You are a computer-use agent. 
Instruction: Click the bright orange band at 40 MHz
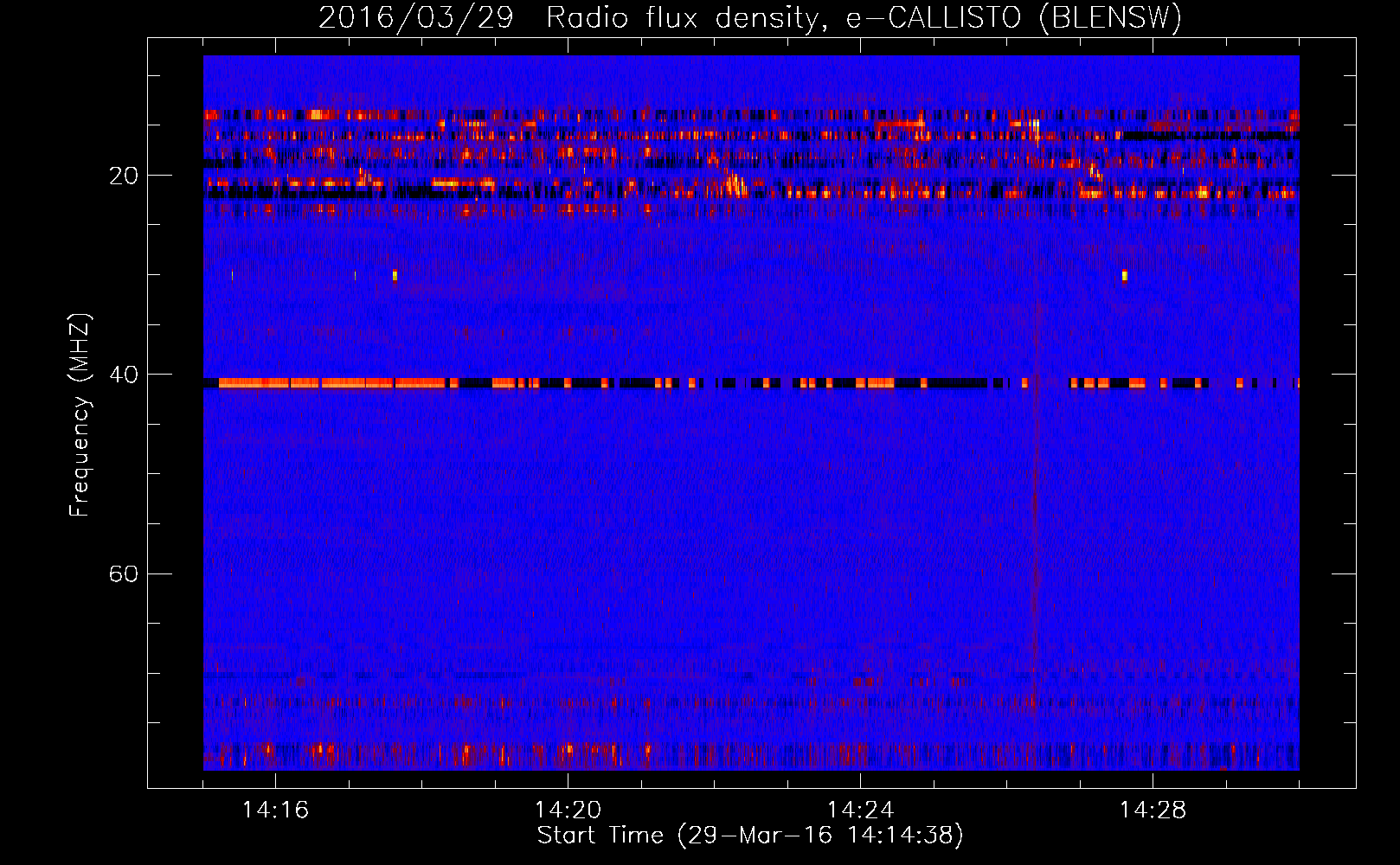tap(332, 382)
